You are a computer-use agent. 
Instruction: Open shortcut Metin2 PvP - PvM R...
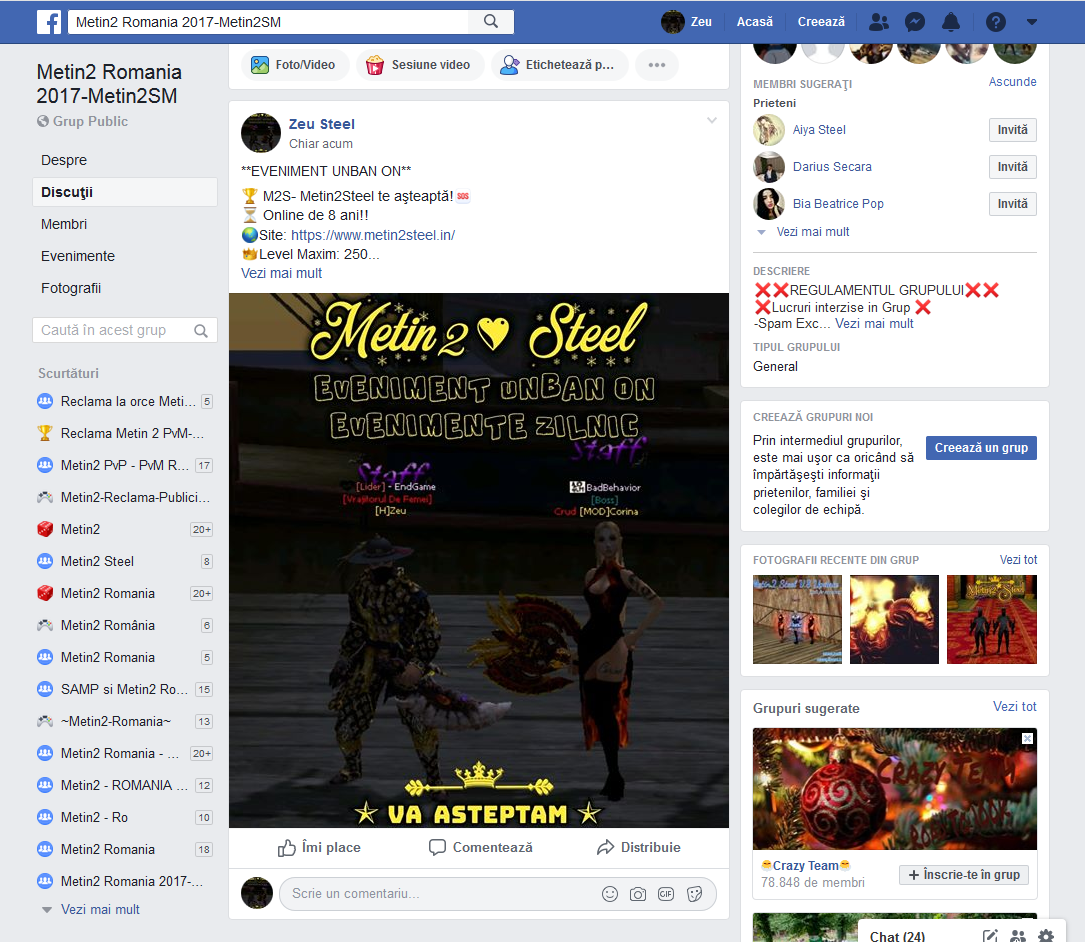point(125,465)
